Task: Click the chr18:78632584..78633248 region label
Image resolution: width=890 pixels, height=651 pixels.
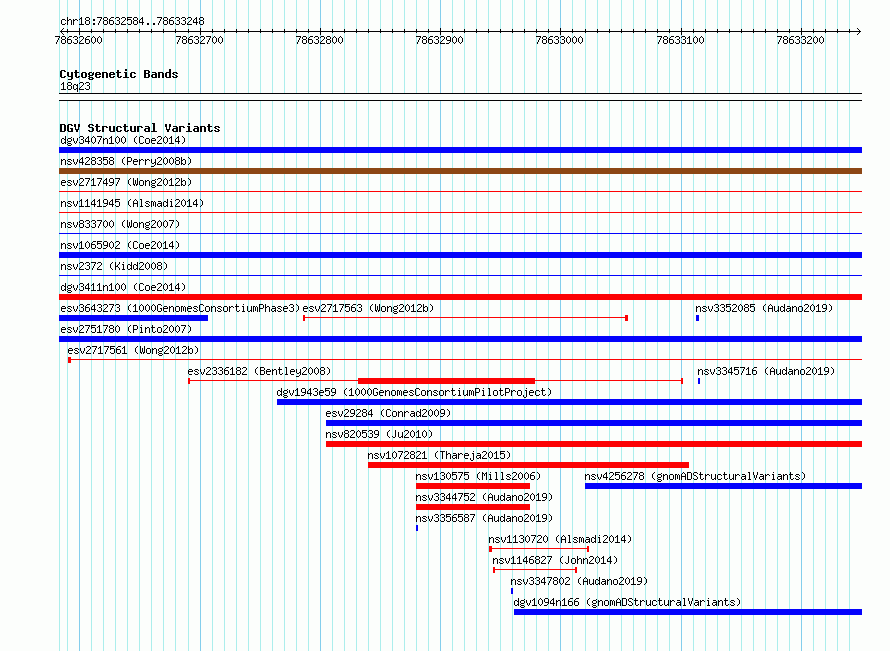Action: tap(132, 21)
